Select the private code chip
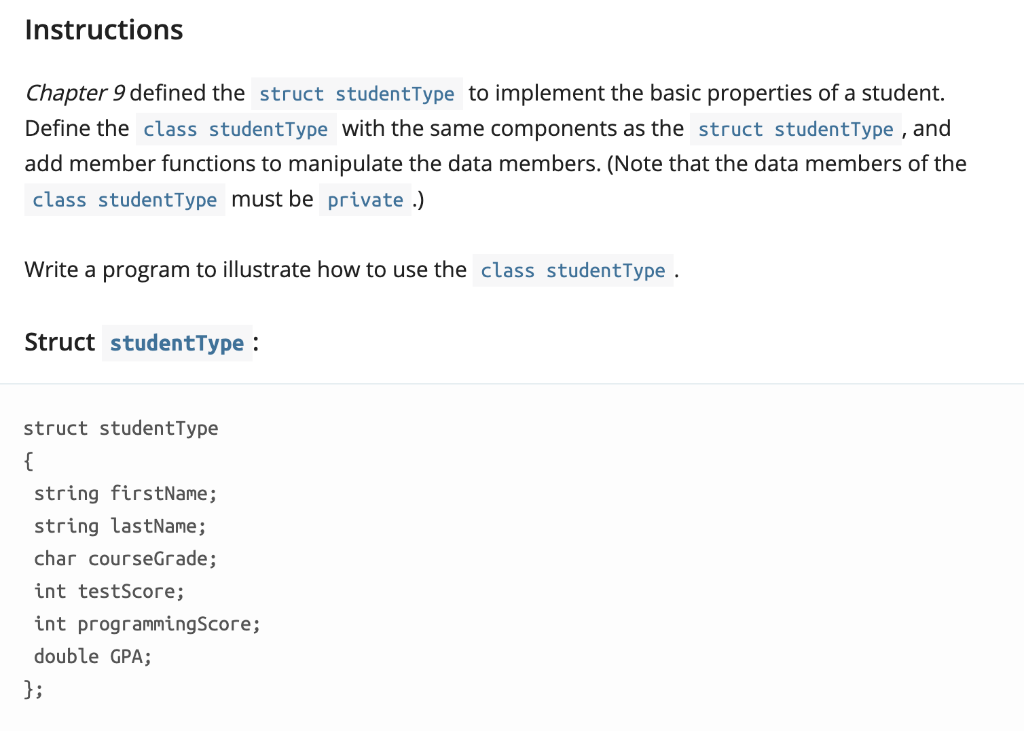The width and height of the screenshot is (1024, 731). (x=366, y=200)
